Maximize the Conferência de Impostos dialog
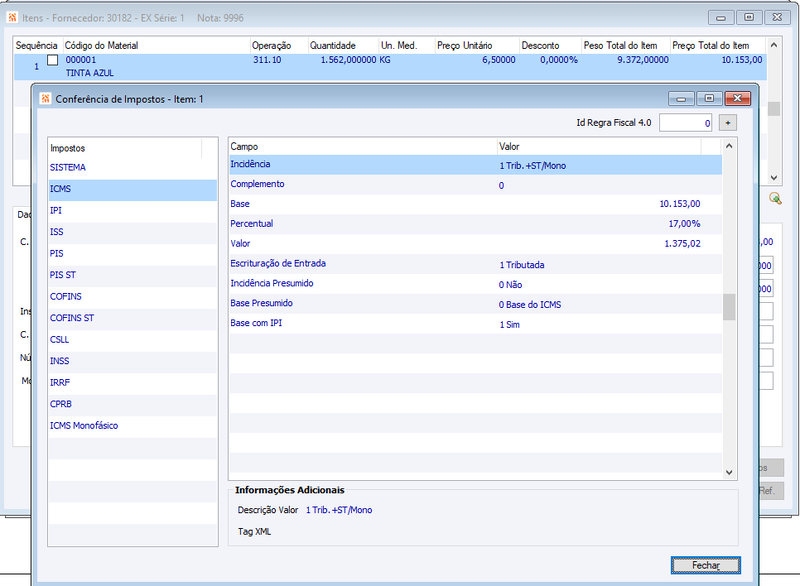800x586 pixels. point(709,98)
